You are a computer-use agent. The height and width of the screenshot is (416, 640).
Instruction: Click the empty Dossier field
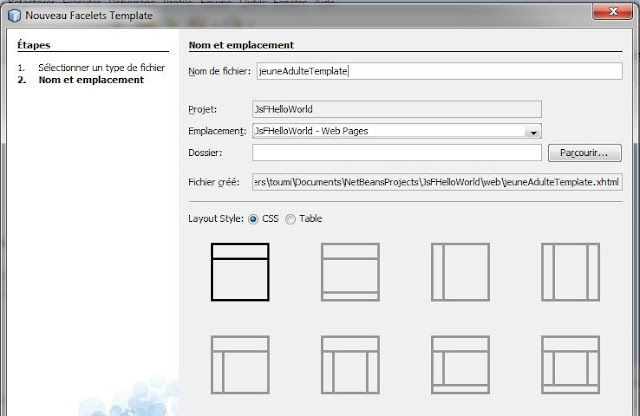(x=397, y=153)
